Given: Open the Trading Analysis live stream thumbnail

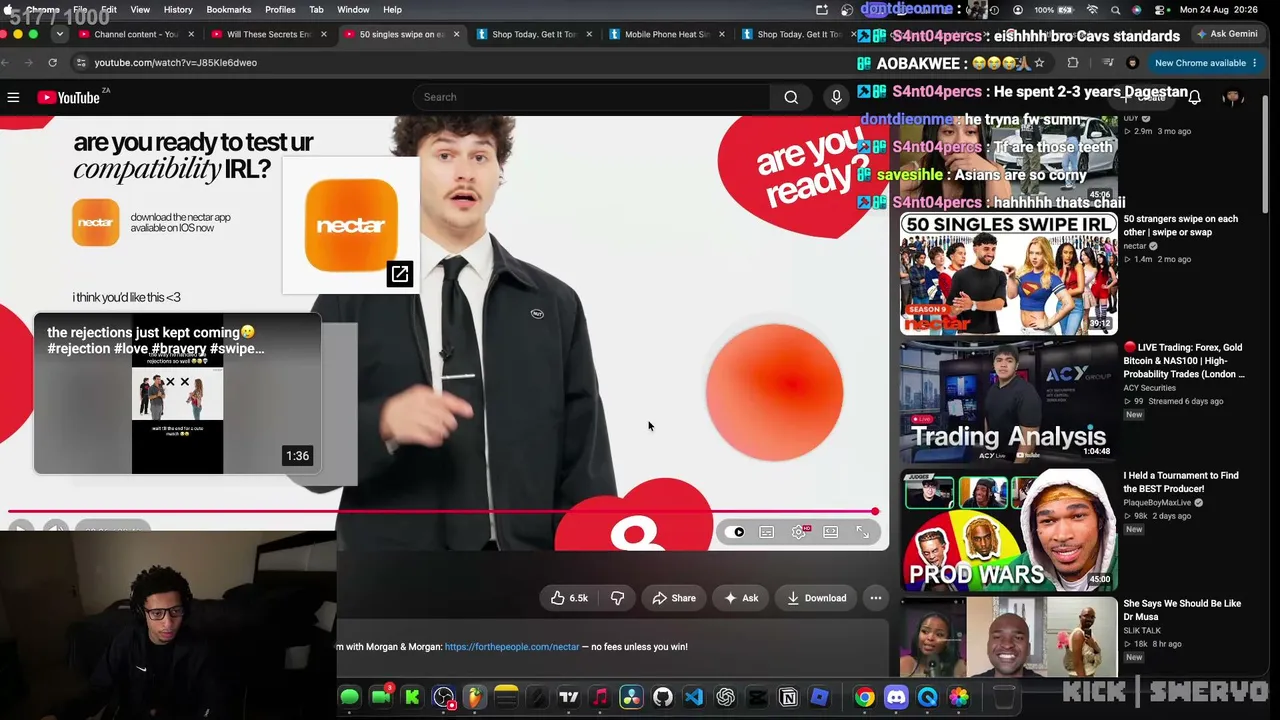Looking at the screenshot, I should click(x=1008, y=401).
